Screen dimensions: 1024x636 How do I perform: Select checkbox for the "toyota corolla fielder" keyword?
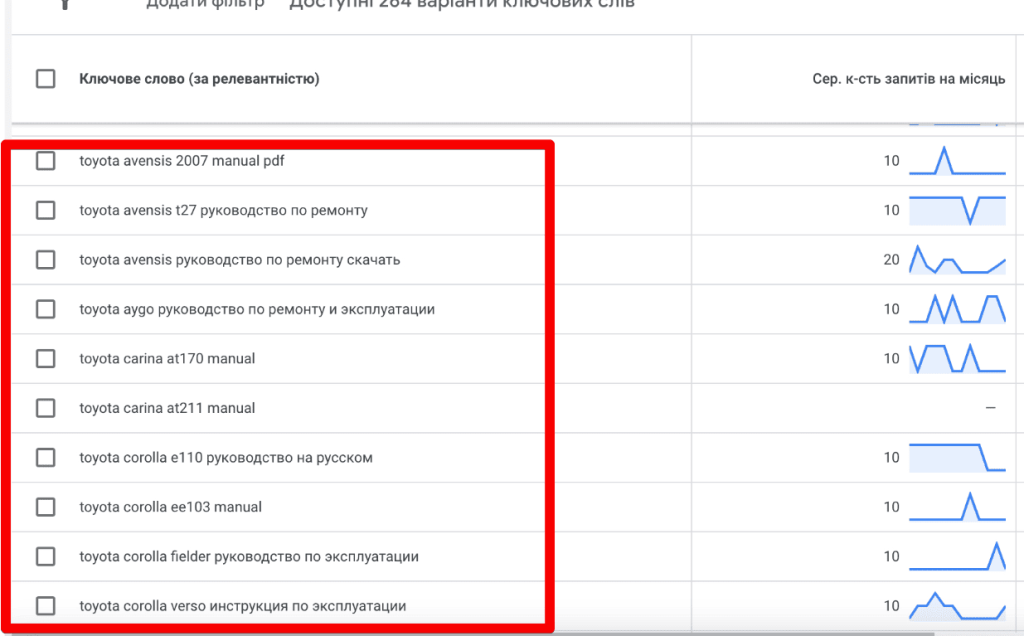coord(45,557)
